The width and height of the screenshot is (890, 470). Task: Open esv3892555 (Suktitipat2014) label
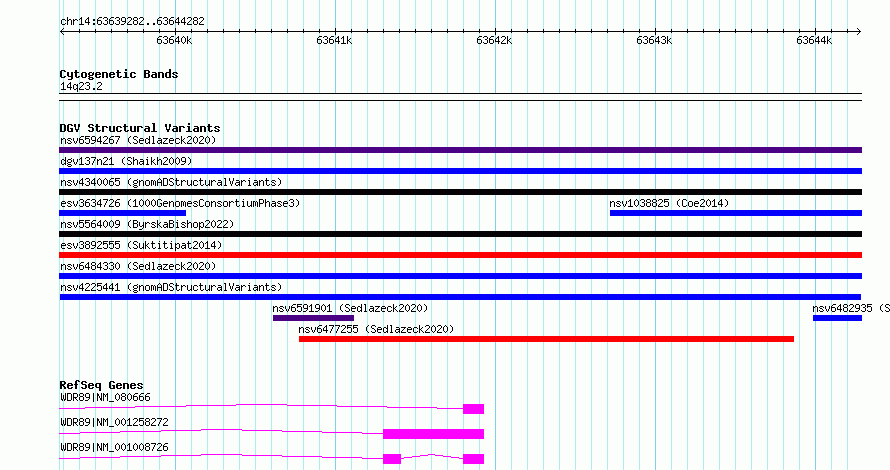click(x=141, y=245)
